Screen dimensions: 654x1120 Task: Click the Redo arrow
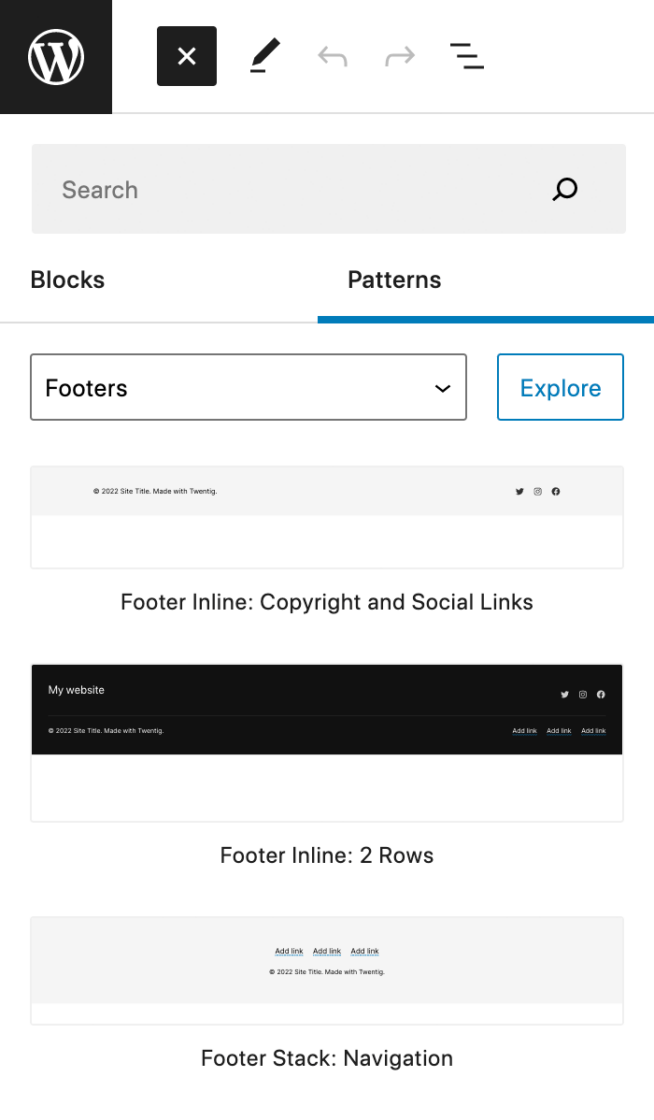point(400,56)
